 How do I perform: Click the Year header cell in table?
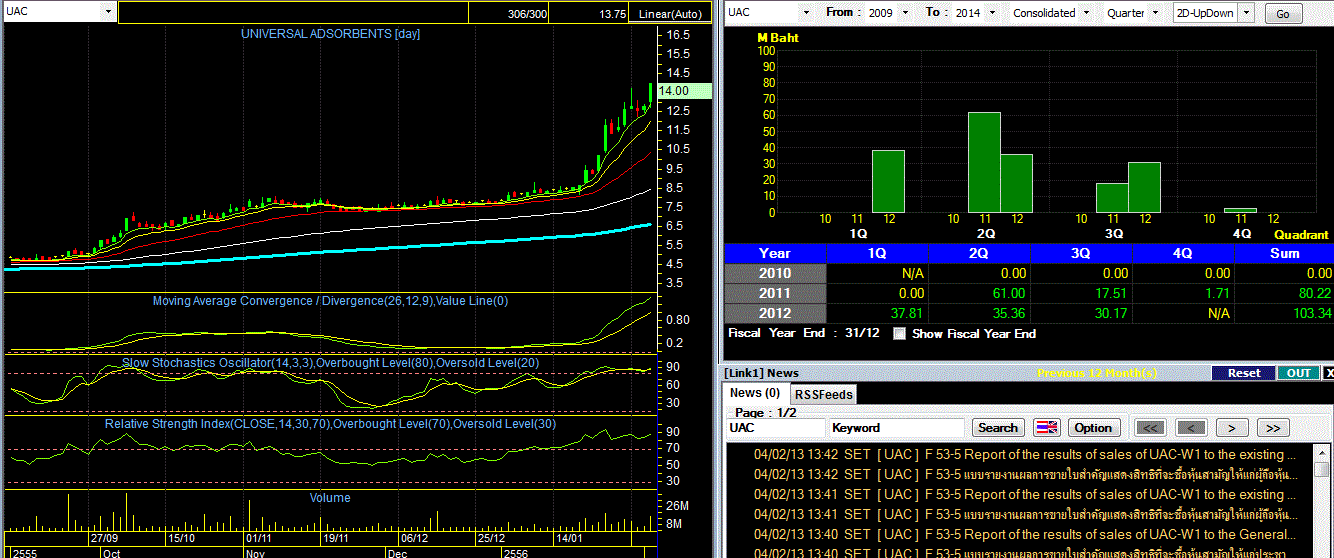click(x=775, y=253)
